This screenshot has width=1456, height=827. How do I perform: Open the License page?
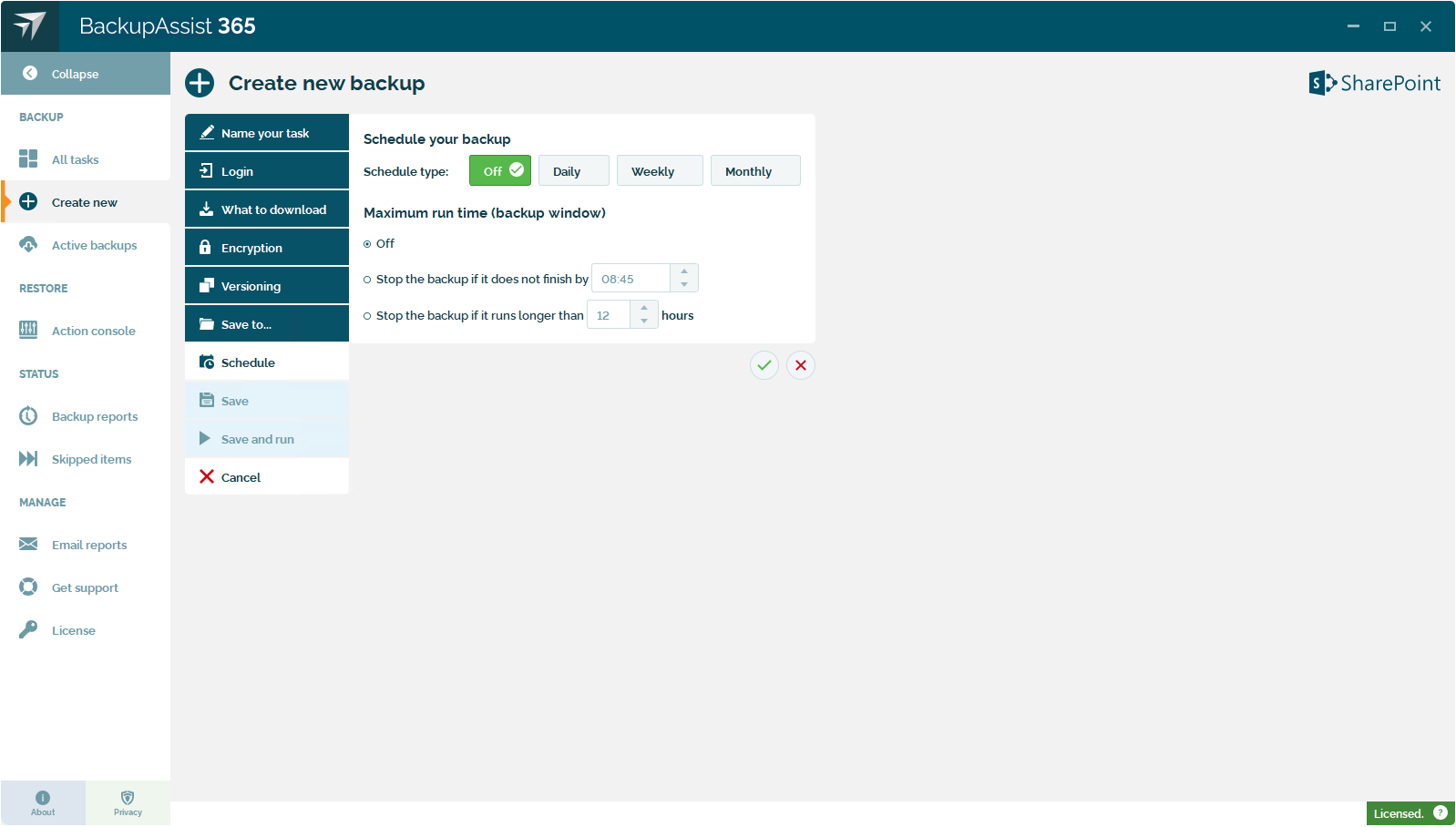(86, 629)
